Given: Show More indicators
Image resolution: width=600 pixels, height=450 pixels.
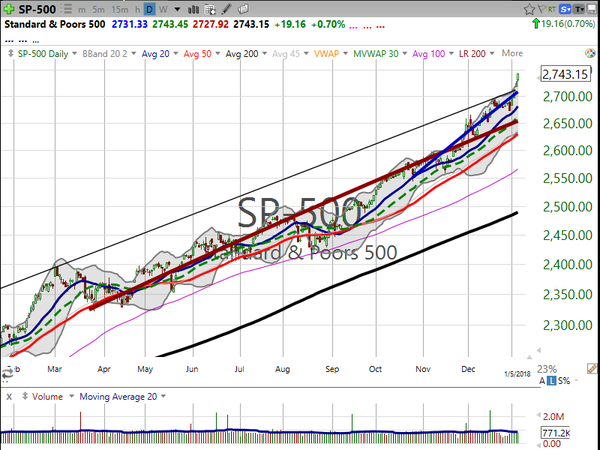Looking at the screenshot, I should (x=512, y=53).
